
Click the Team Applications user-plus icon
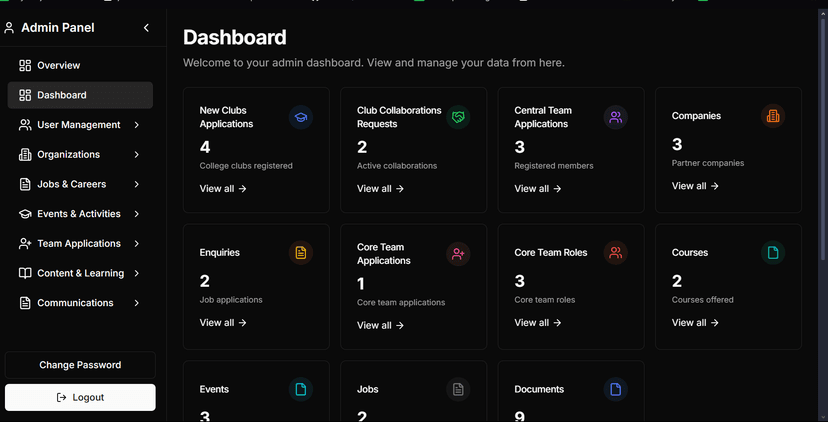click(x=25, y=243)
